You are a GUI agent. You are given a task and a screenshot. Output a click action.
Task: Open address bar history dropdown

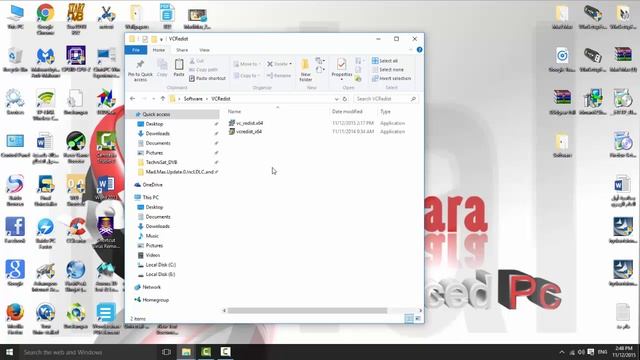click(x=336, y=99)
